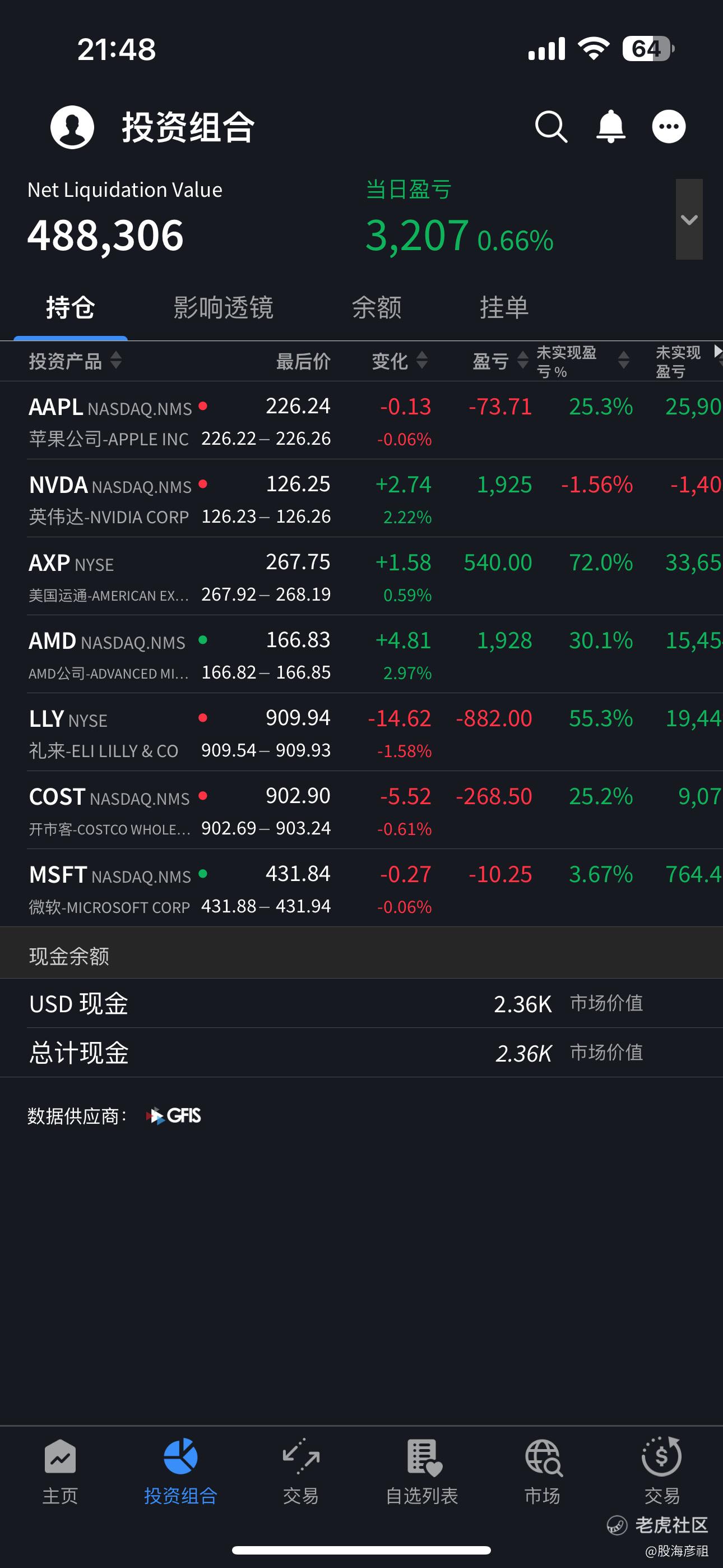Tap the 21:48 clock in status bar
Viewport: 723px width, 1568px height.
116,49
